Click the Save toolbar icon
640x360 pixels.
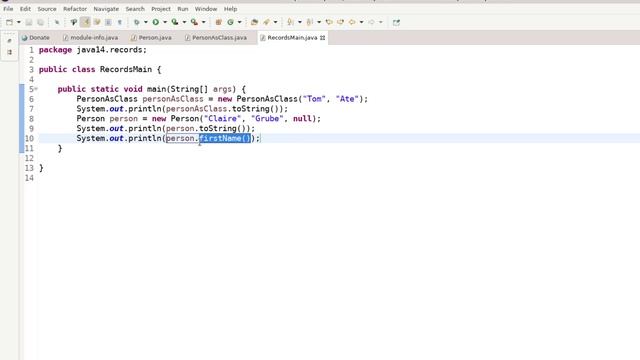tap(29, 22)
